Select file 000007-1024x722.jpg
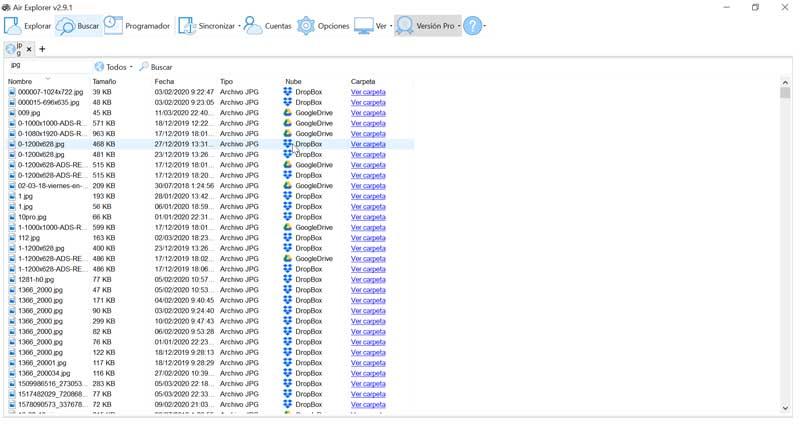800x425 pixels. (x=51, y=92)
